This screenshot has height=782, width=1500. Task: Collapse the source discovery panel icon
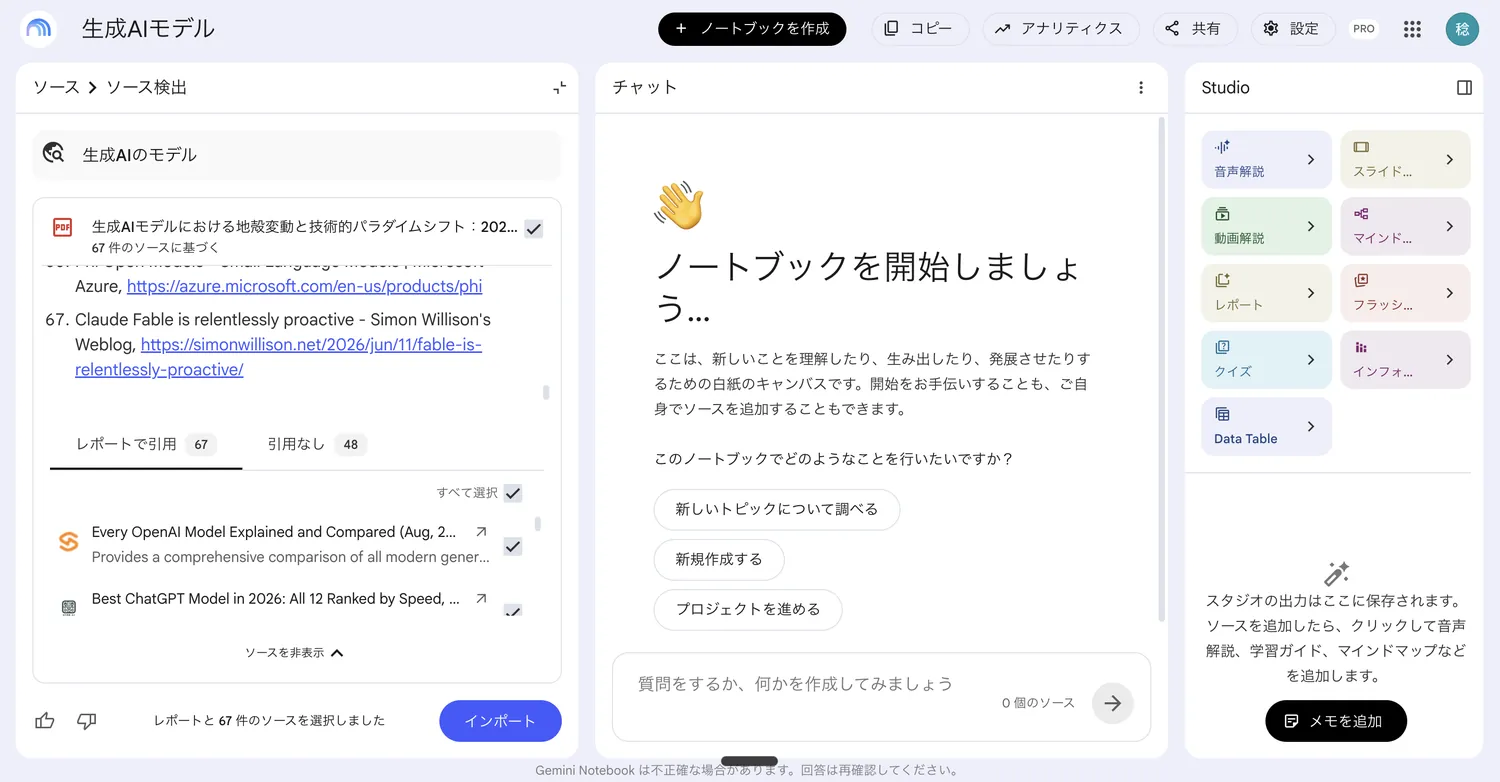coord(559,88)
